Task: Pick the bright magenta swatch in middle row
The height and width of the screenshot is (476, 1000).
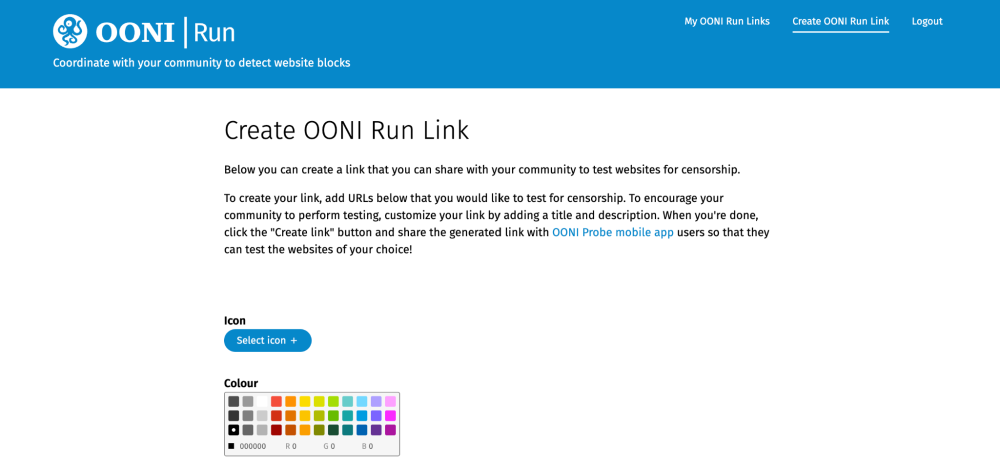Action: 390,416
